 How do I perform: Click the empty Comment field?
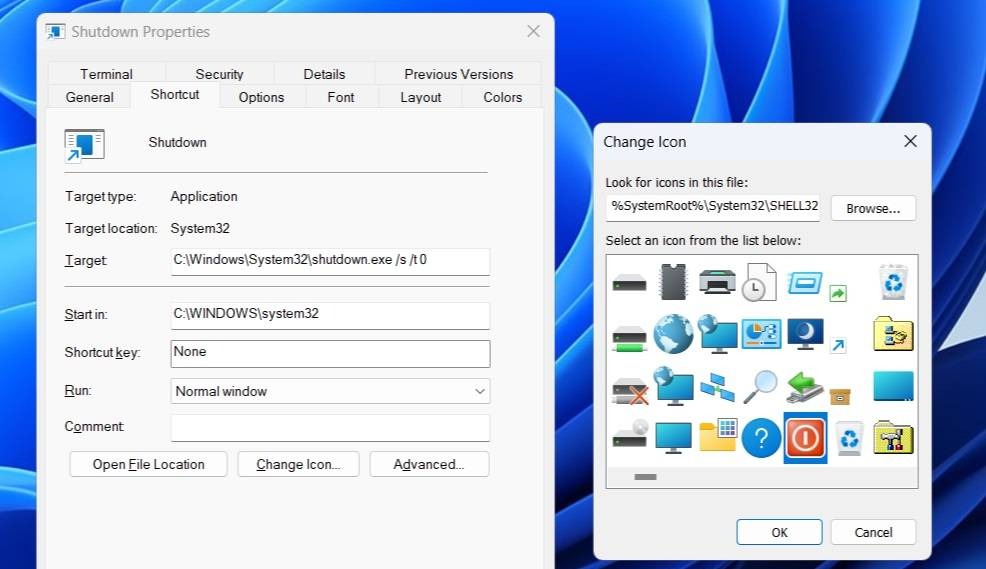pyautogui.click(x=330, y=428)
